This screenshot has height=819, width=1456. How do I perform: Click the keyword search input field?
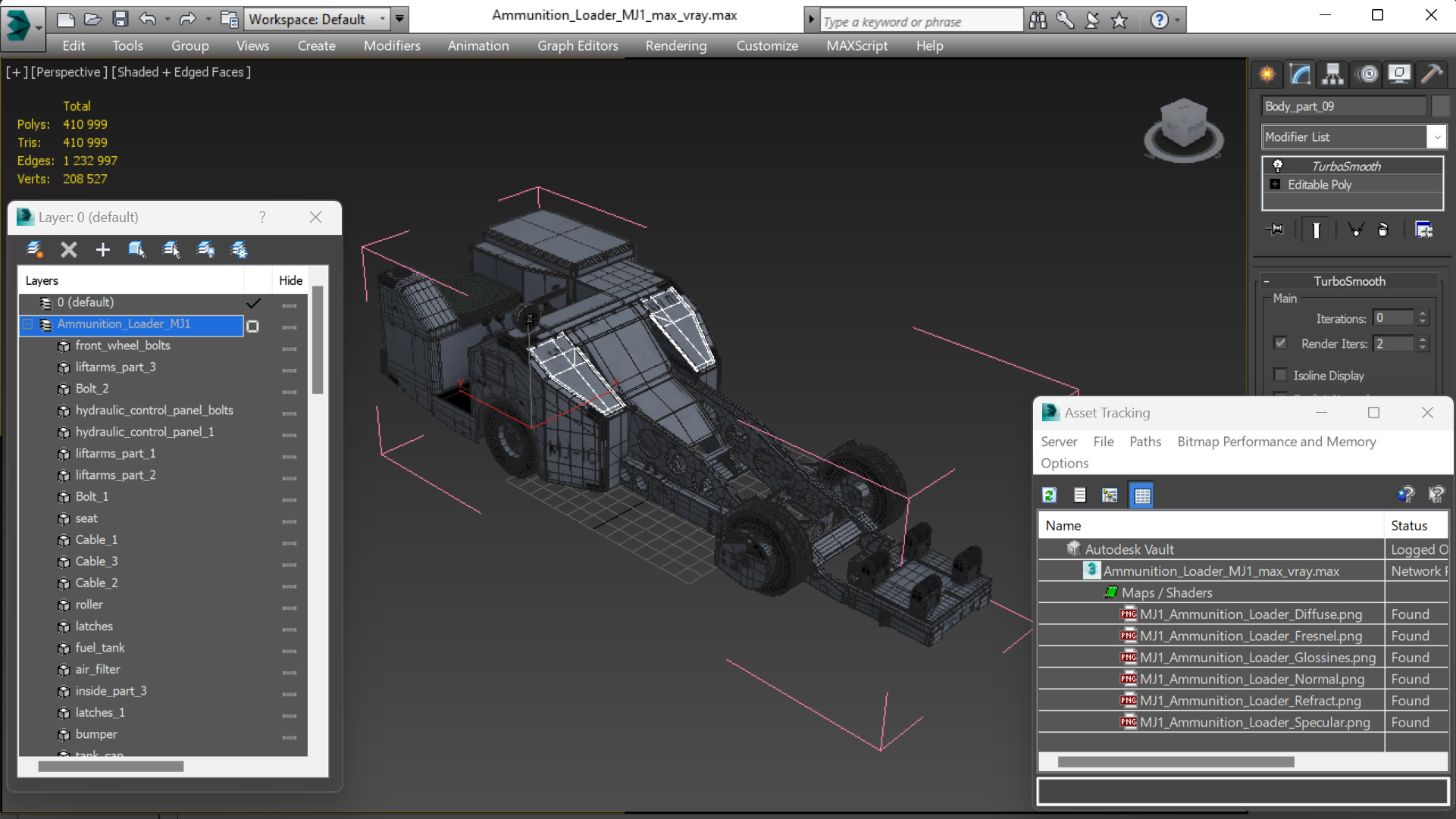[x=921, y=21]
